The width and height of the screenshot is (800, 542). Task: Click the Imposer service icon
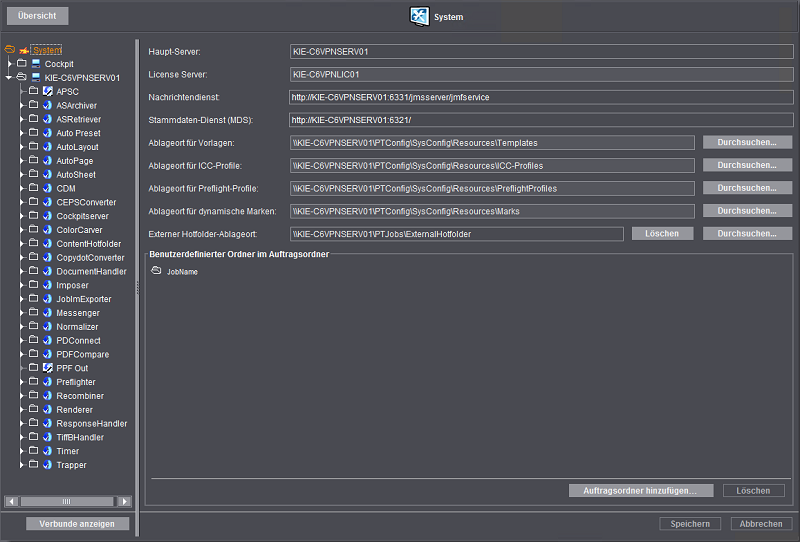(47, 285)
